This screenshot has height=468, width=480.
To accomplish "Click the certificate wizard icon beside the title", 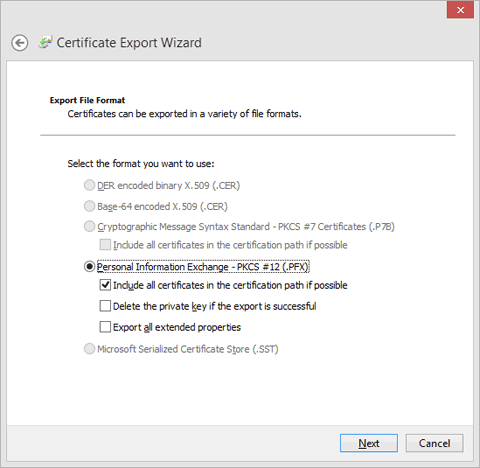I will pos(45,42).
